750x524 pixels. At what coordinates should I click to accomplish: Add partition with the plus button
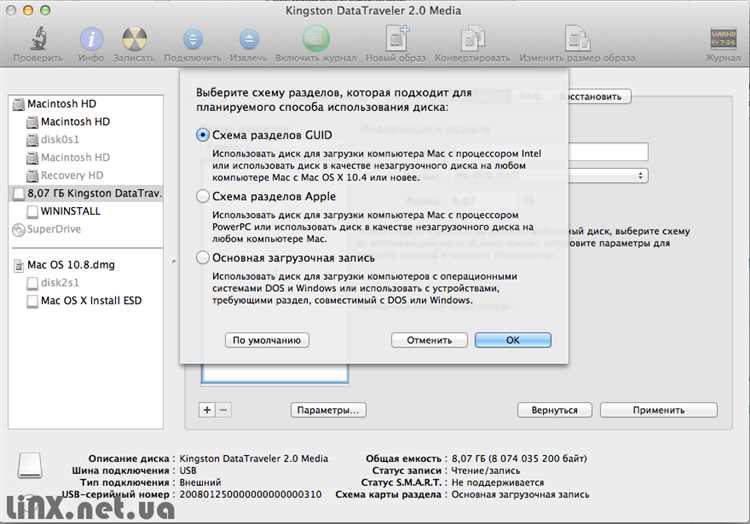point(207,410)
